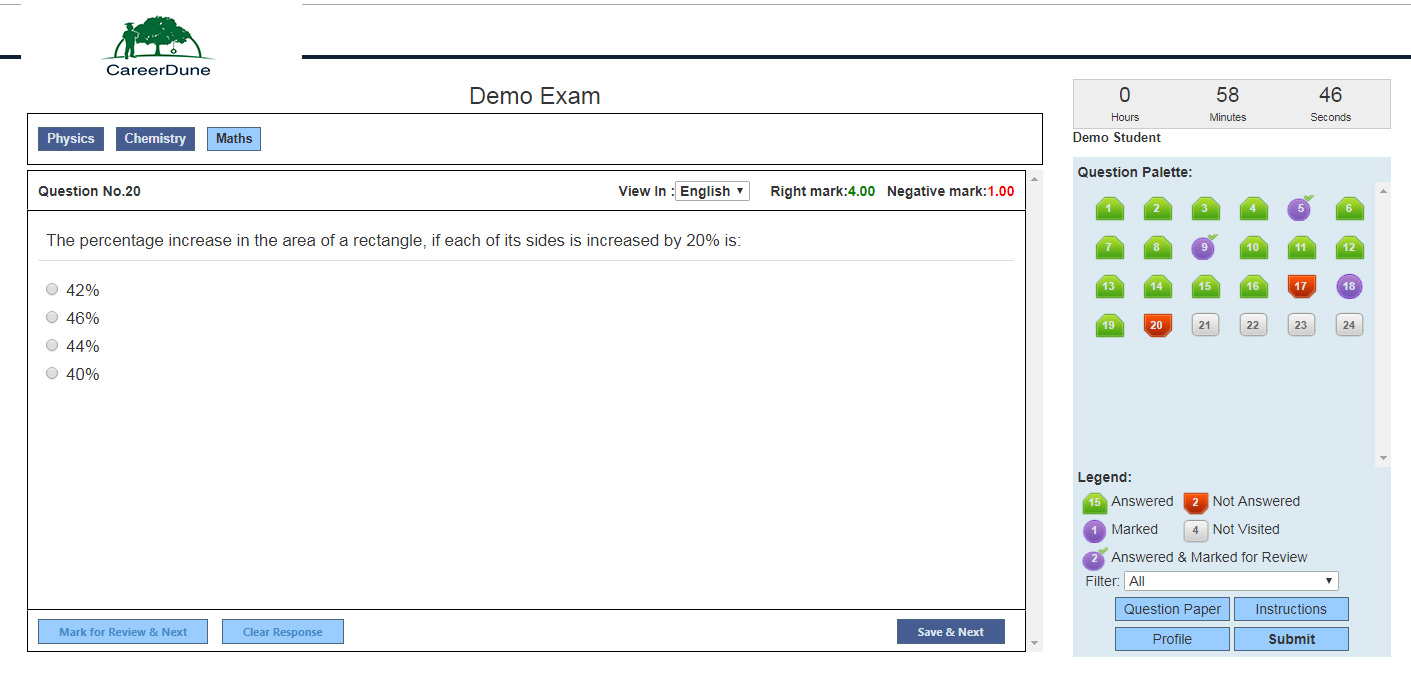Choose the 40% answer option
The image size is (1411, 699).
click(x=52, y=374)
